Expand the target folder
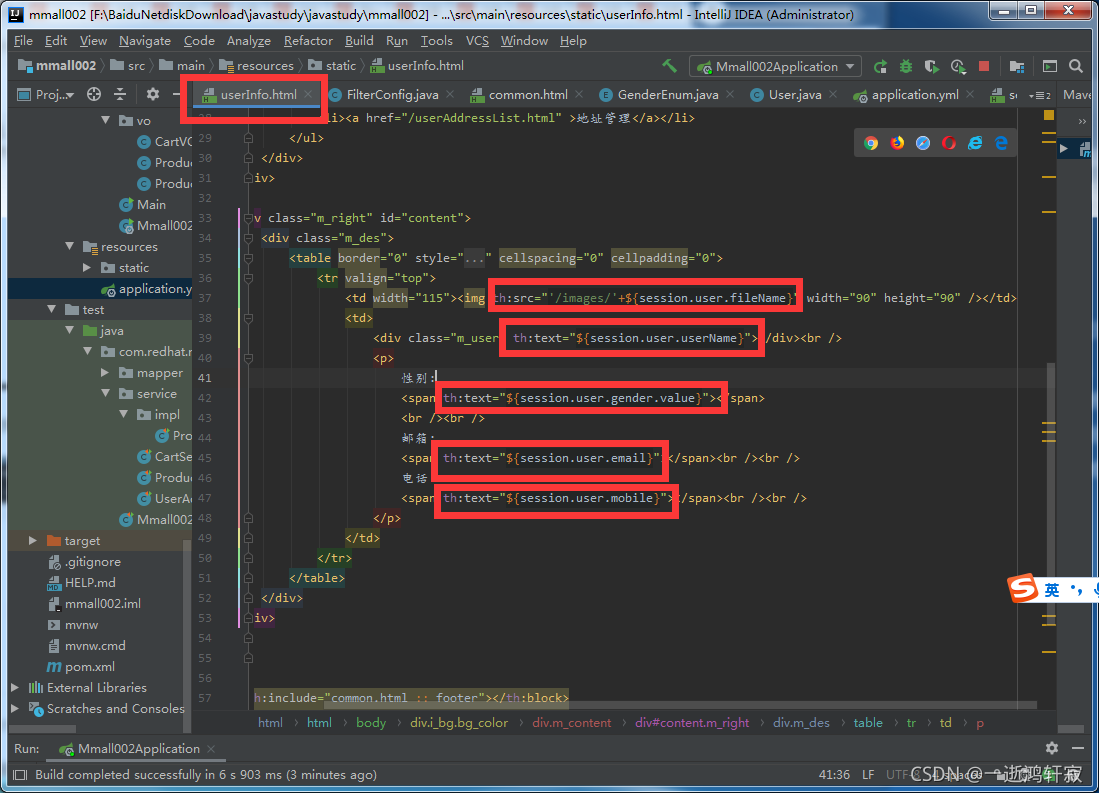1099x793 pixels. [x=33, y=541]
